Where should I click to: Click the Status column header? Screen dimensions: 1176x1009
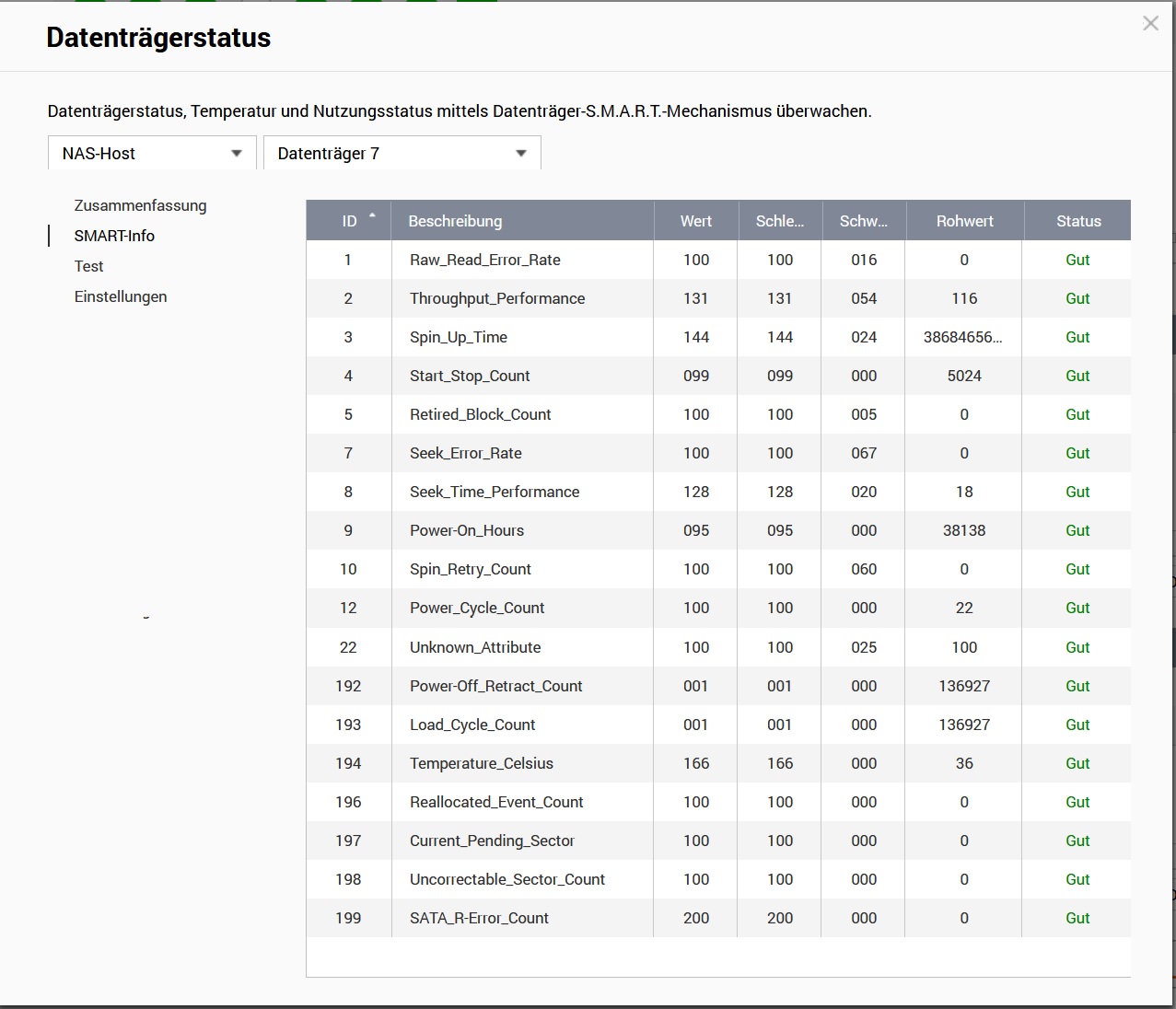coord(1077,221)
